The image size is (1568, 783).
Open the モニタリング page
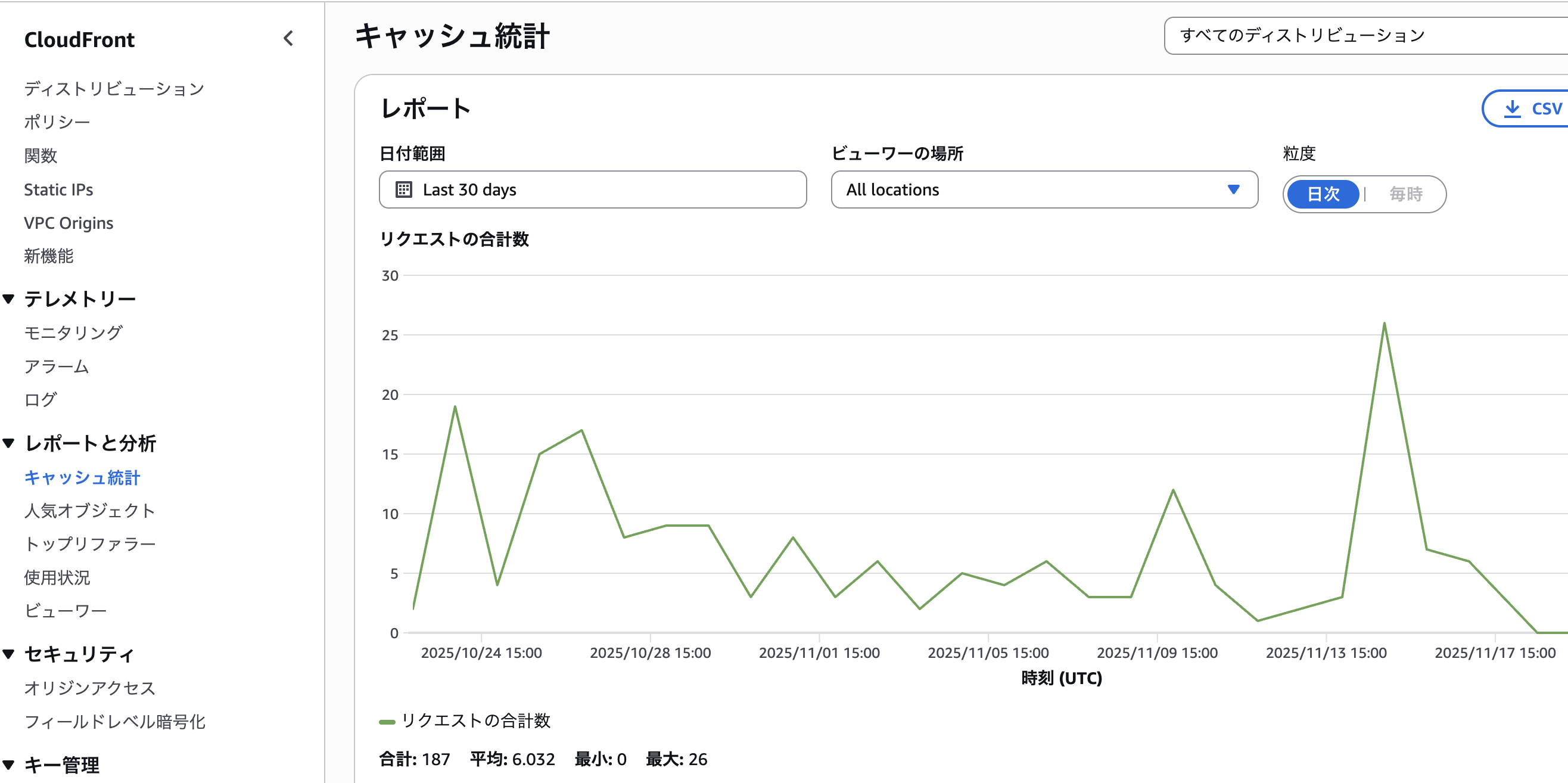coord(73,333)
